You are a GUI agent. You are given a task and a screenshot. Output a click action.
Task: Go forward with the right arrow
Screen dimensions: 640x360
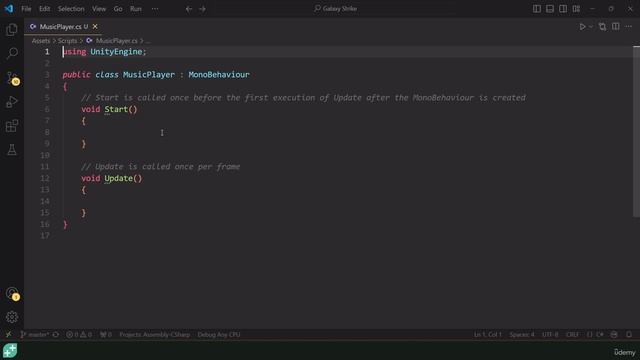202,9
